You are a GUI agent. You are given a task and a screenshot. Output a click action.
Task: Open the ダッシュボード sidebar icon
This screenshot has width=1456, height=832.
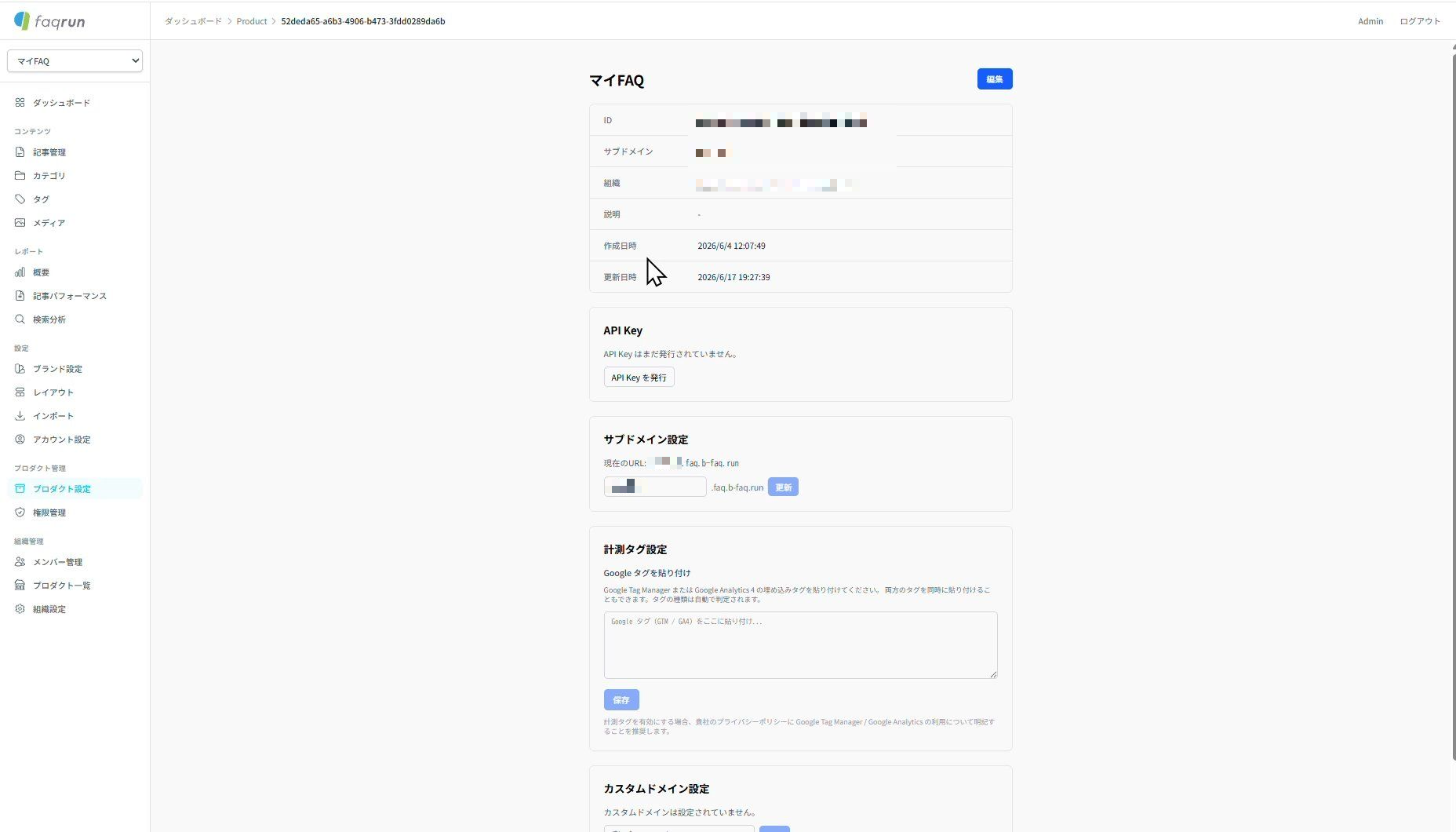click(x=20, y=103)
